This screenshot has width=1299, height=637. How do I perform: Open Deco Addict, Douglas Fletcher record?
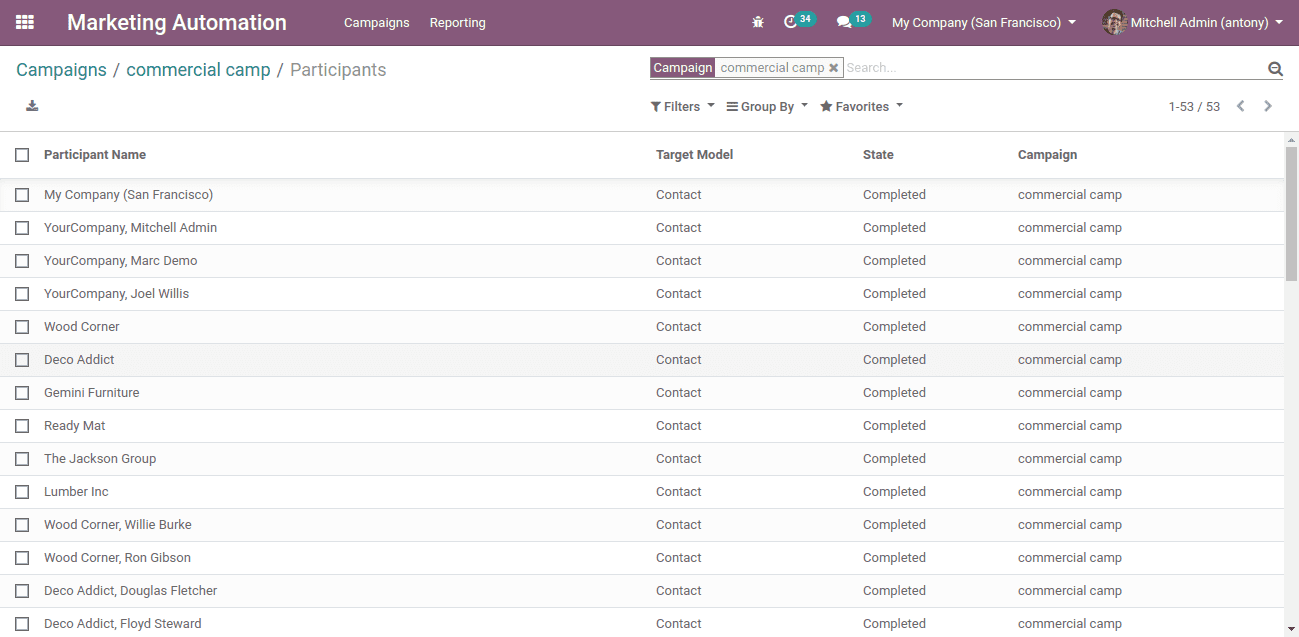[x=131, y=591]
